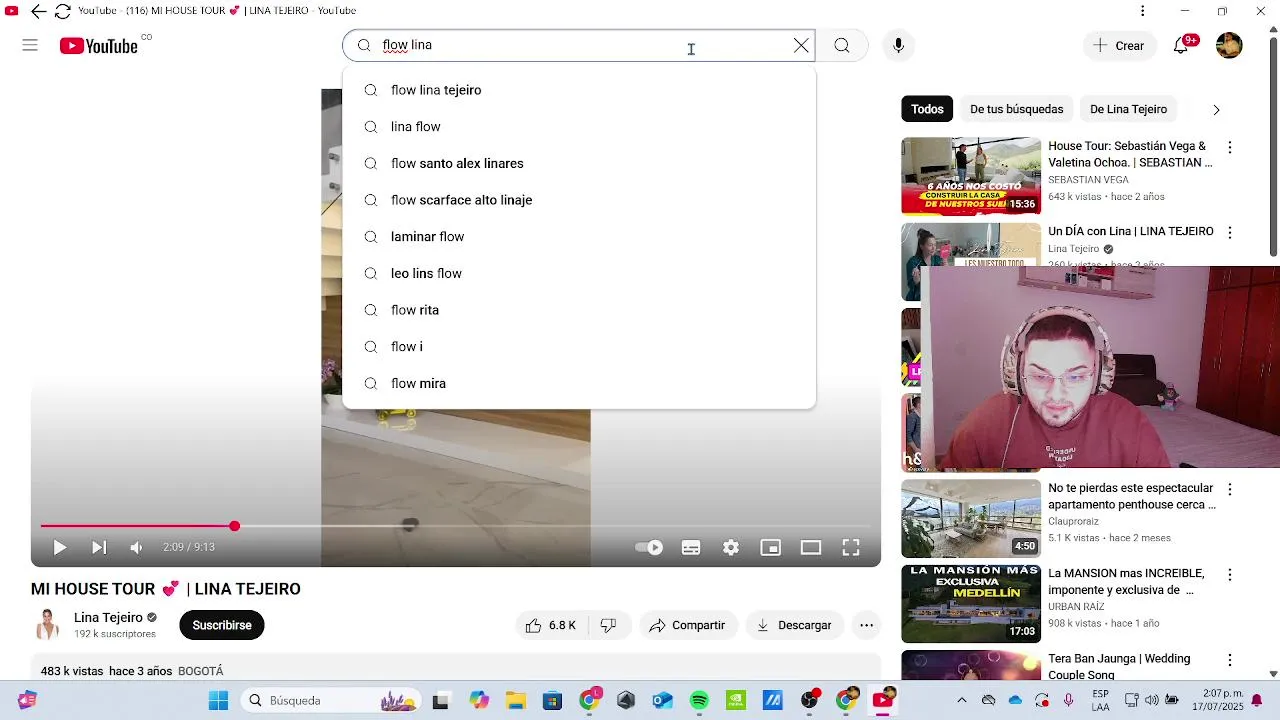Open options for 'Un DÍA con Lina'
The image size is (1280, 720).
[x=1230, y=232]
